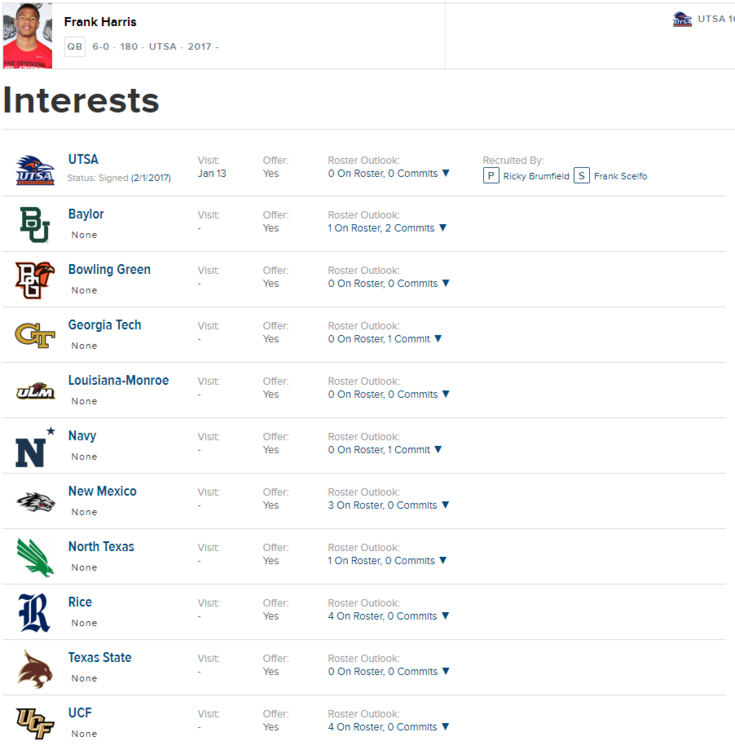Click the UCF logo icon
The image size is (735, 750).
34,723
